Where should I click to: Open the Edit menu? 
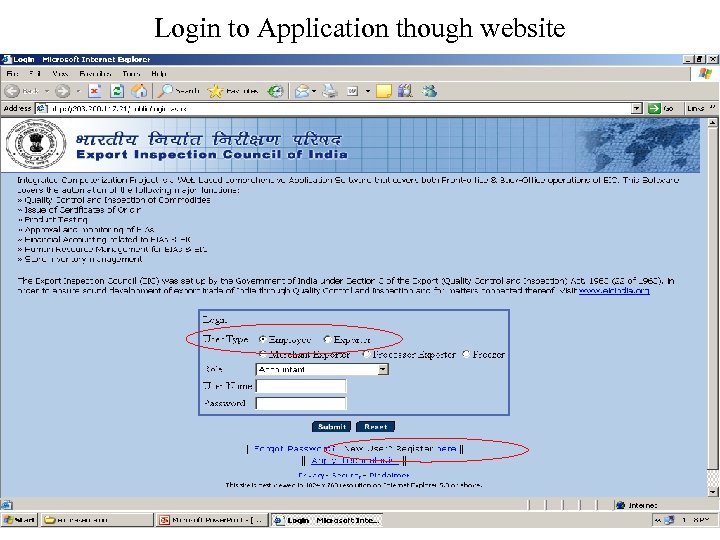tap(35, 73)
